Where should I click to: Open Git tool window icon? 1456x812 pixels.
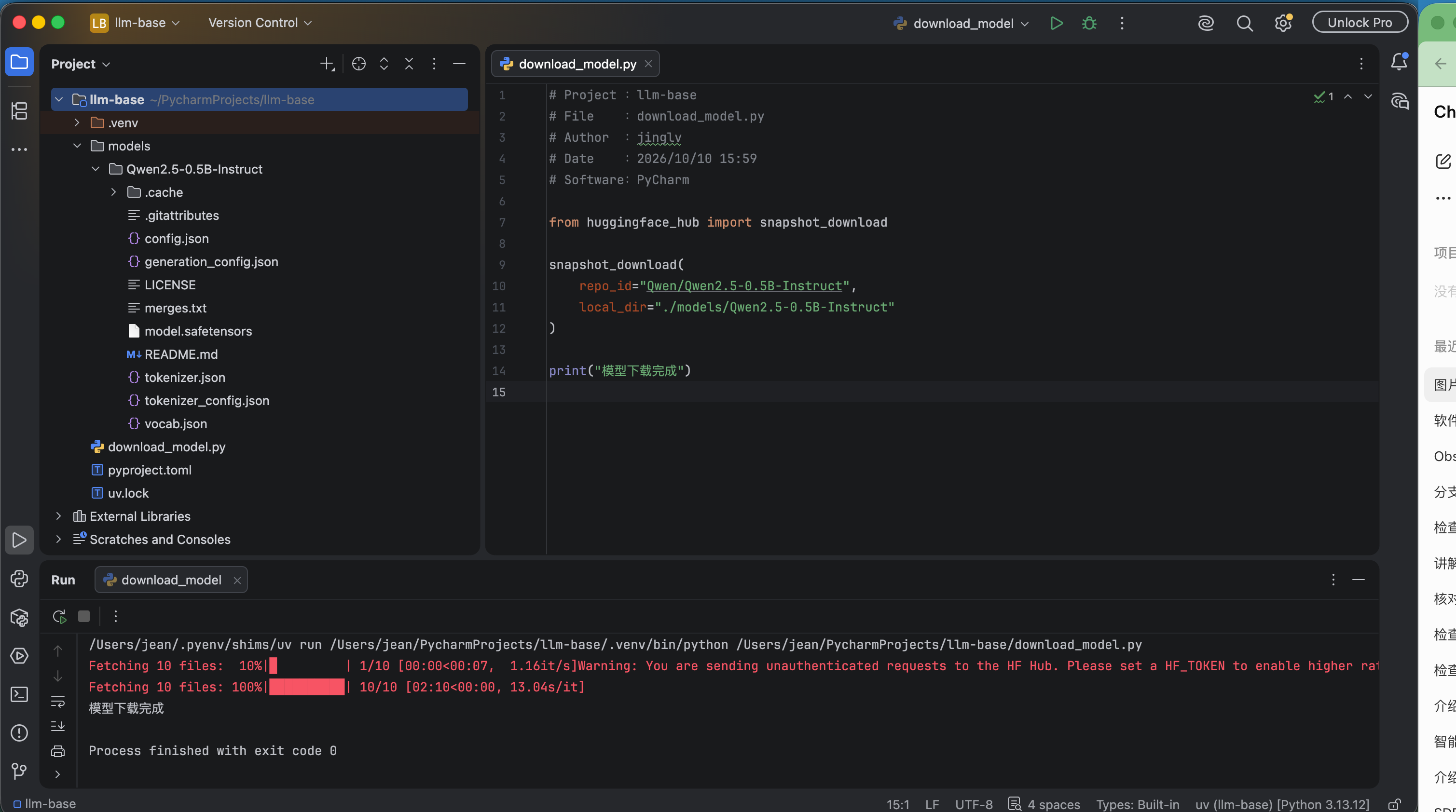tap(19, 771)
